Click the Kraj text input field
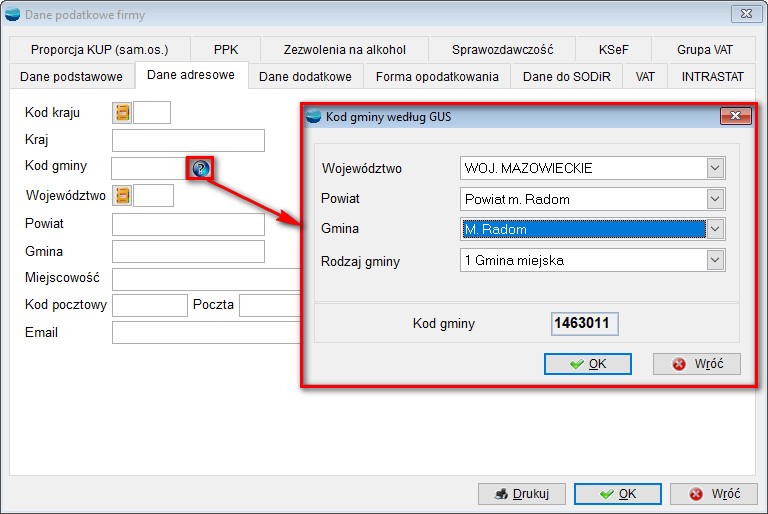 pos(188,140)
